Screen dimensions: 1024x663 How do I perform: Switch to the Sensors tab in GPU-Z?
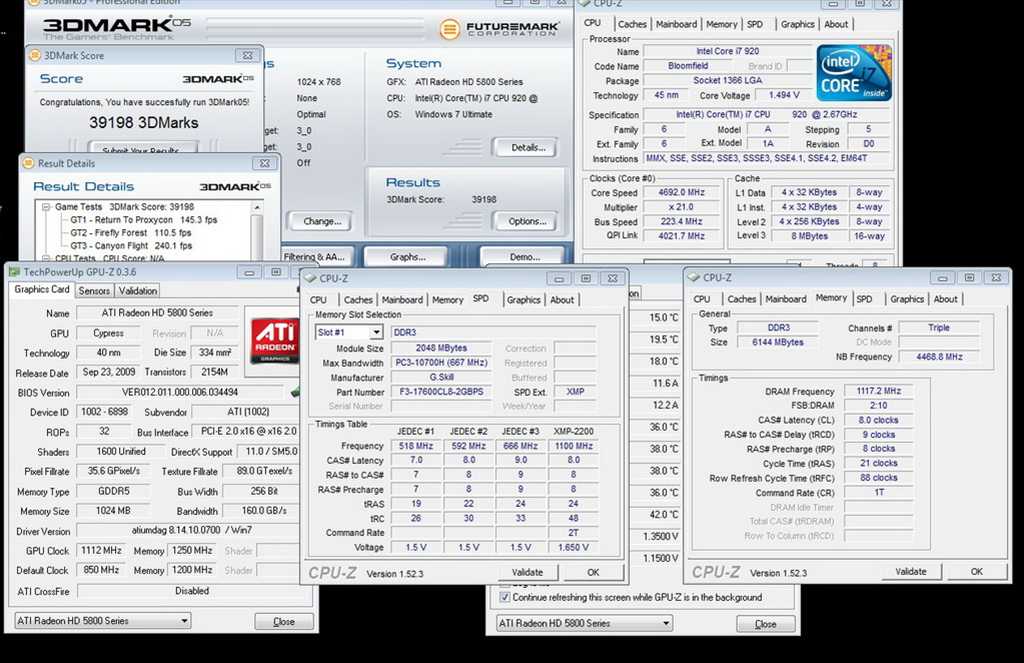pos(94,291)
